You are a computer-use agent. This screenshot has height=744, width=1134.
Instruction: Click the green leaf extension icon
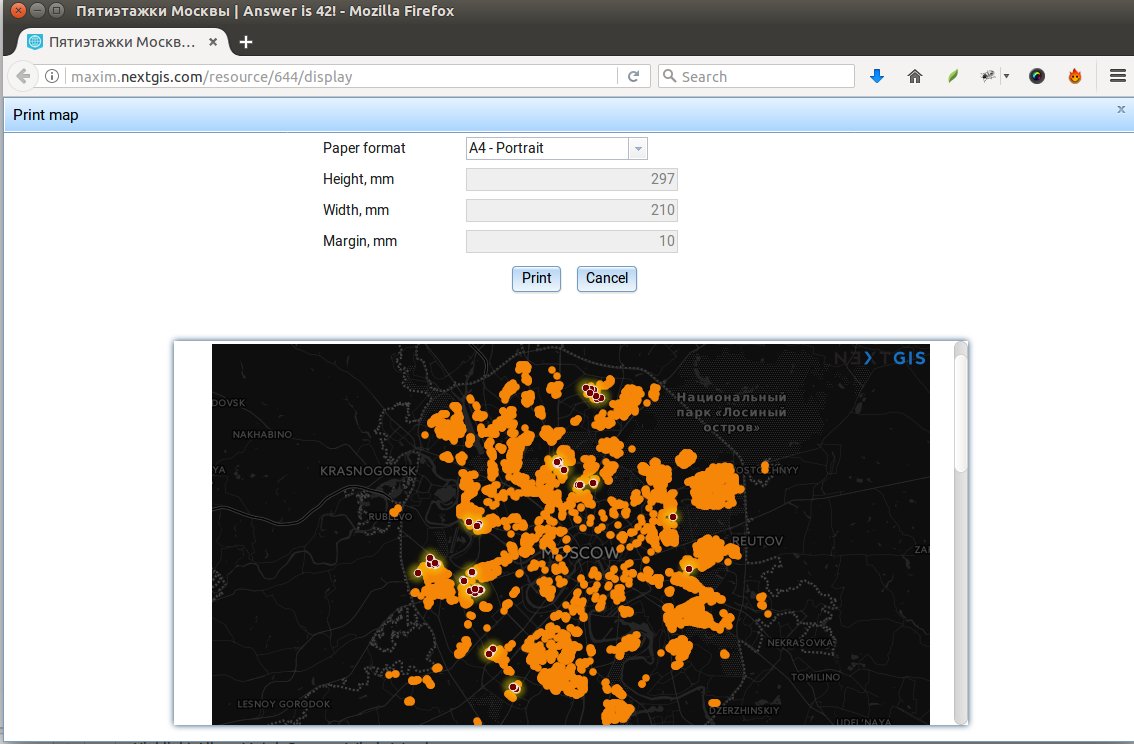(x=951, y=75)
